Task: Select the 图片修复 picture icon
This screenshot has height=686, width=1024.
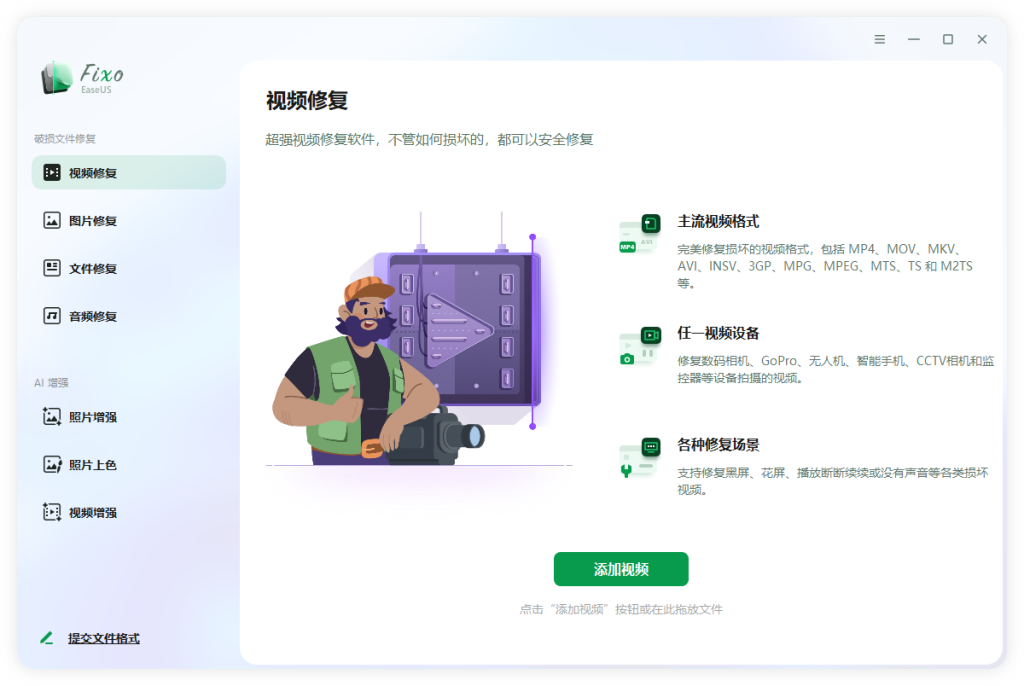Action: coord(52,220)
